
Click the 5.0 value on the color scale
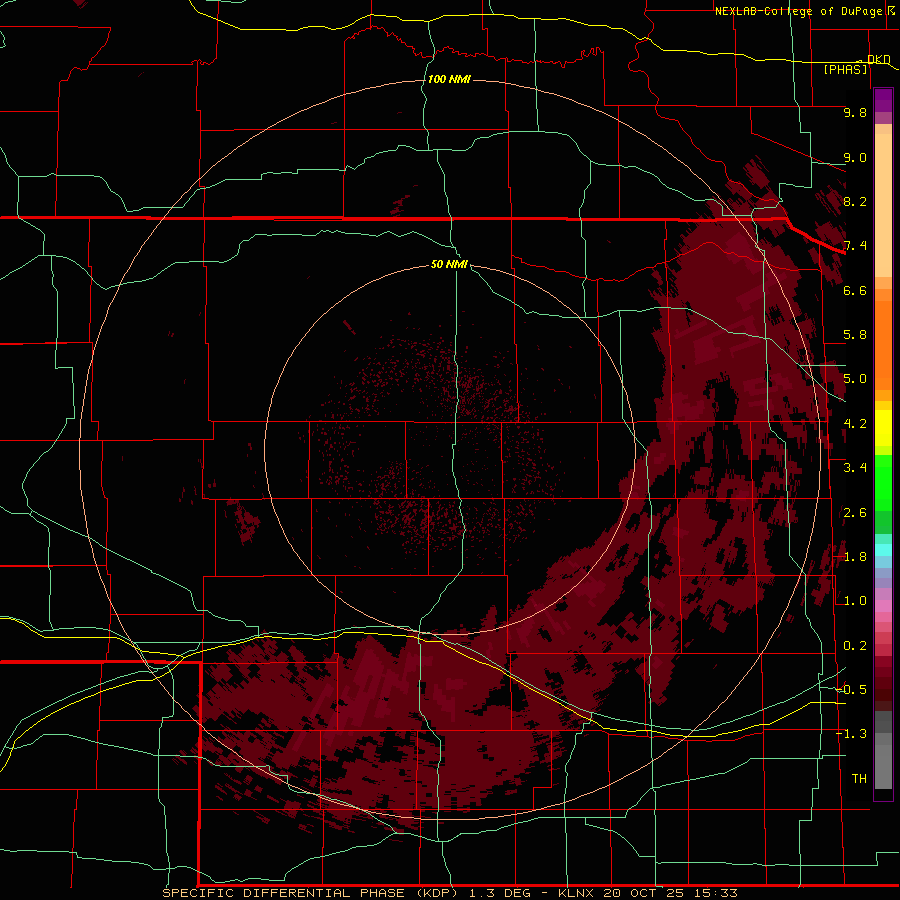click(855, 379)
